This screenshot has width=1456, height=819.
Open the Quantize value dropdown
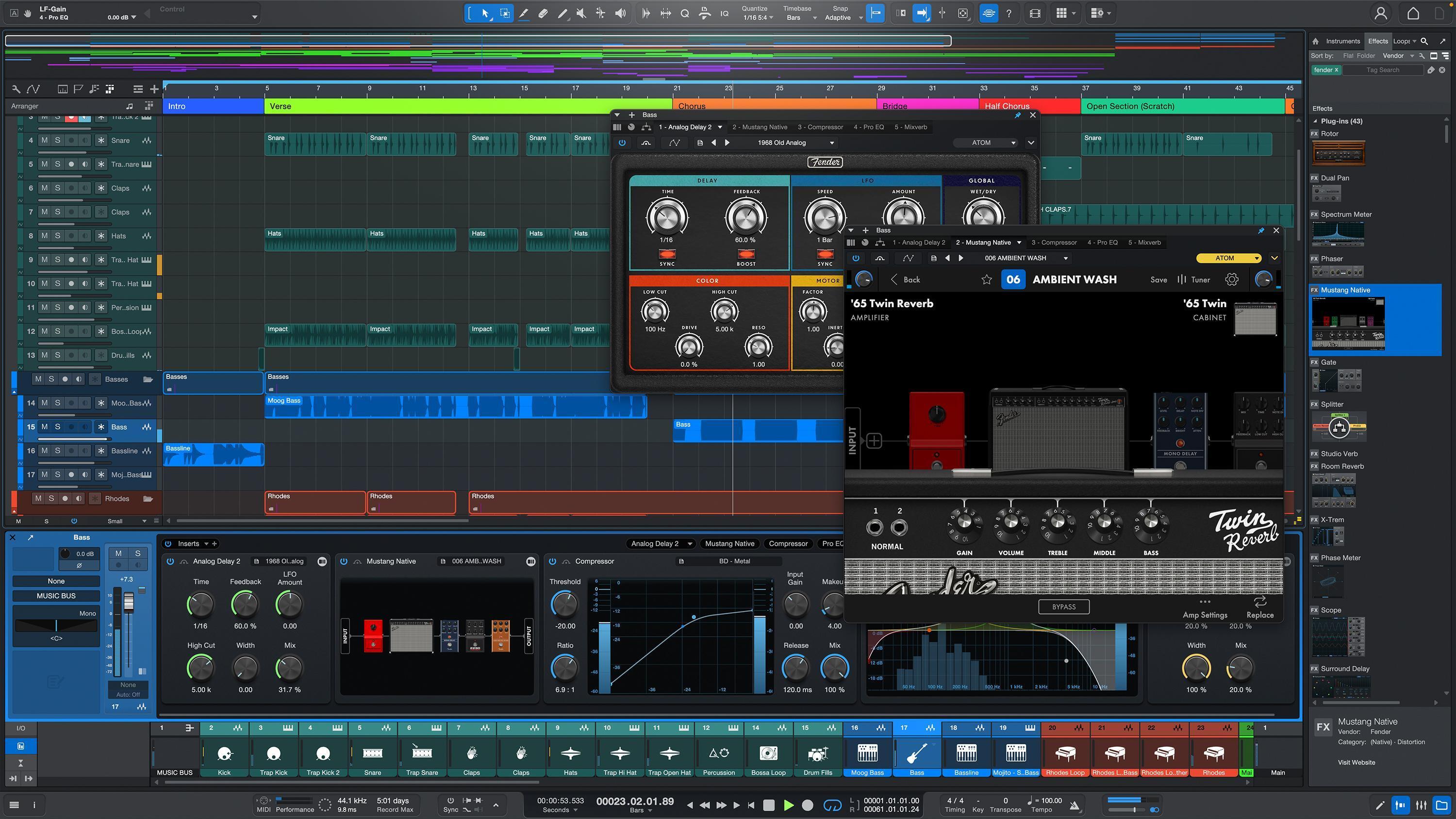point(758,17)
